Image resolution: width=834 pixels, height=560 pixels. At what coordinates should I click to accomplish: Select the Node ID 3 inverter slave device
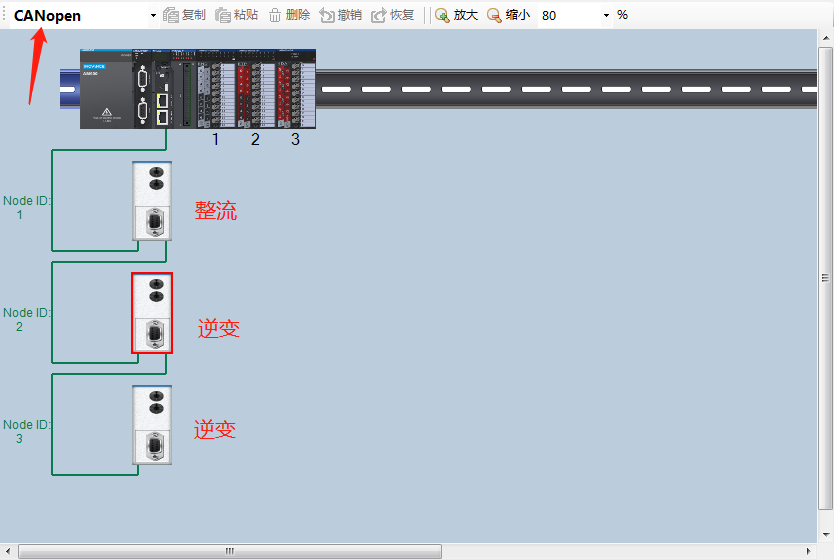(152, 425)
